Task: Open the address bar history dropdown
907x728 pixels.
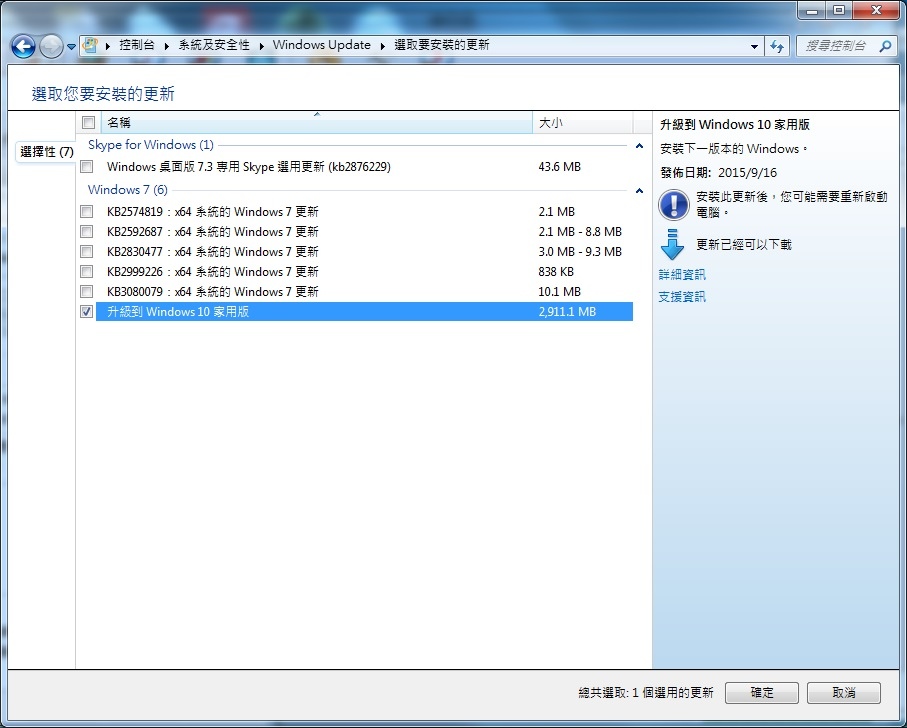Action: 754,46
